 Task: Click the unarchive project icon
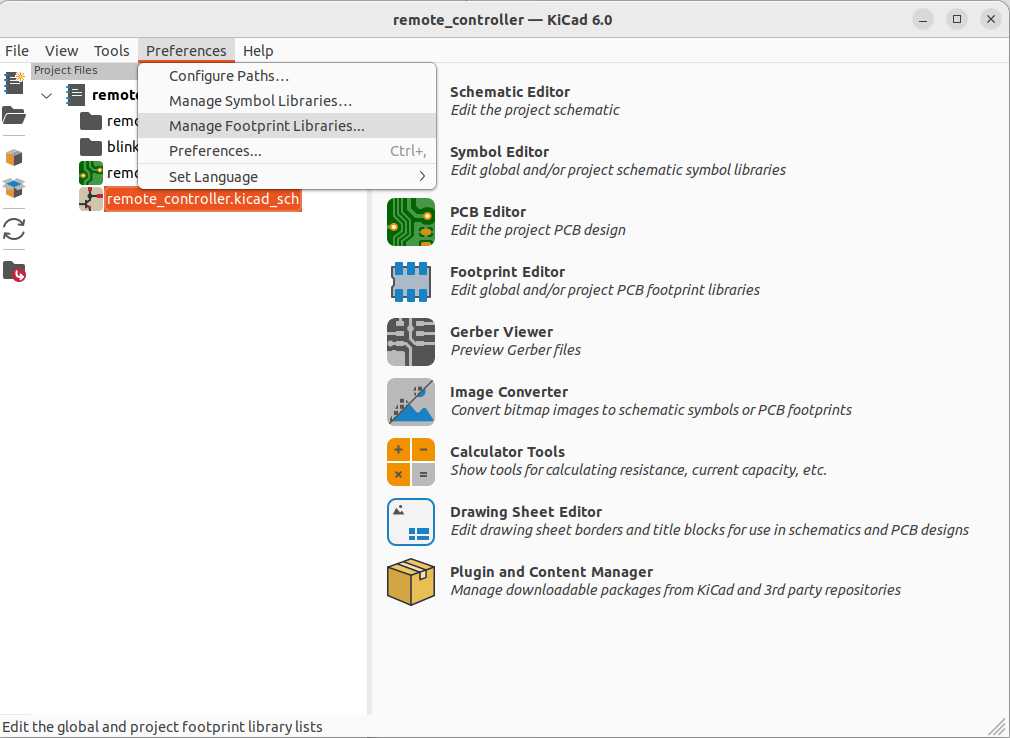(14, 187)
